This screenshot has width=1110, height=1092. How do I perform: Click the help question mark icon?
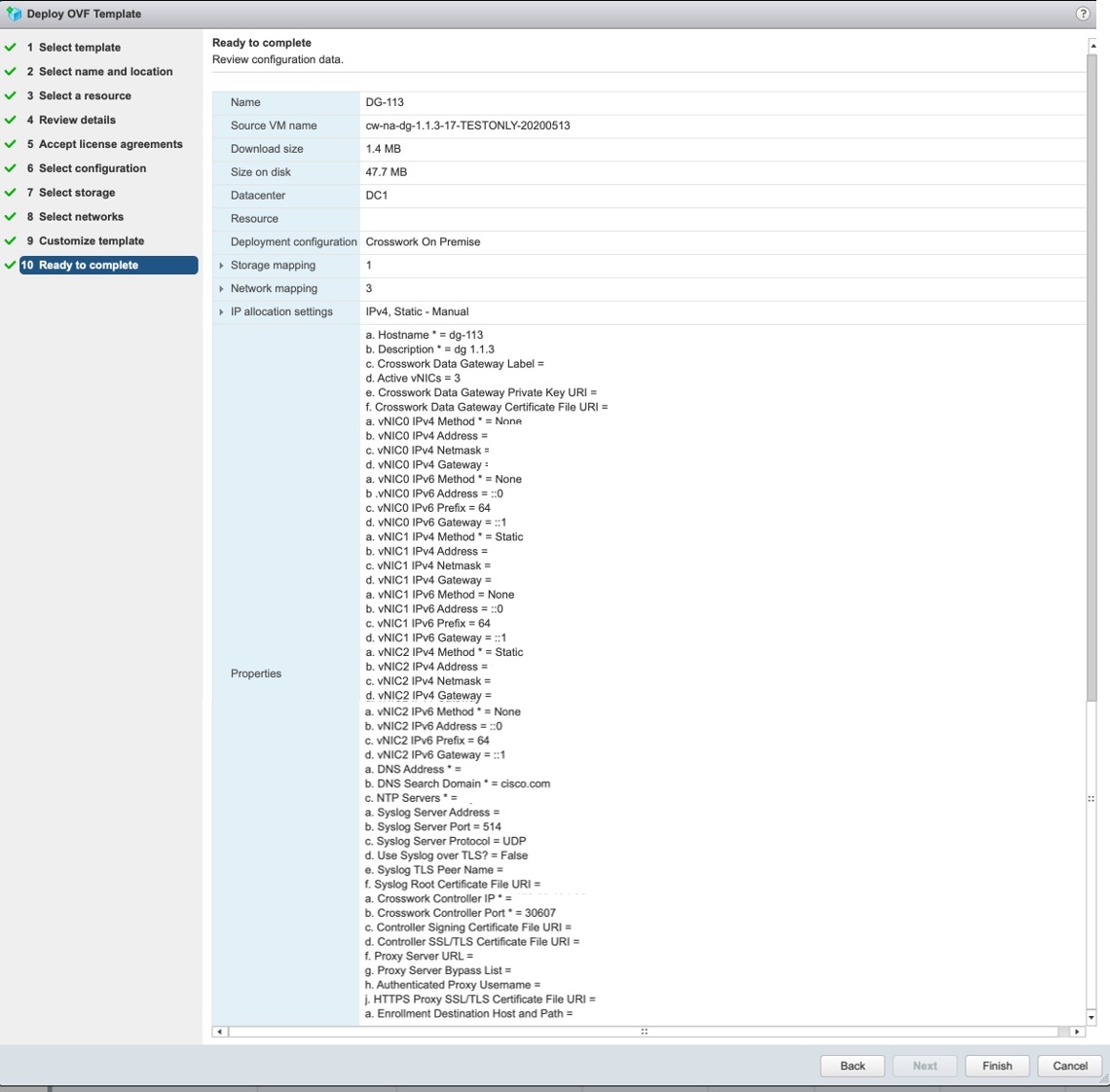tap(1083, 14)
